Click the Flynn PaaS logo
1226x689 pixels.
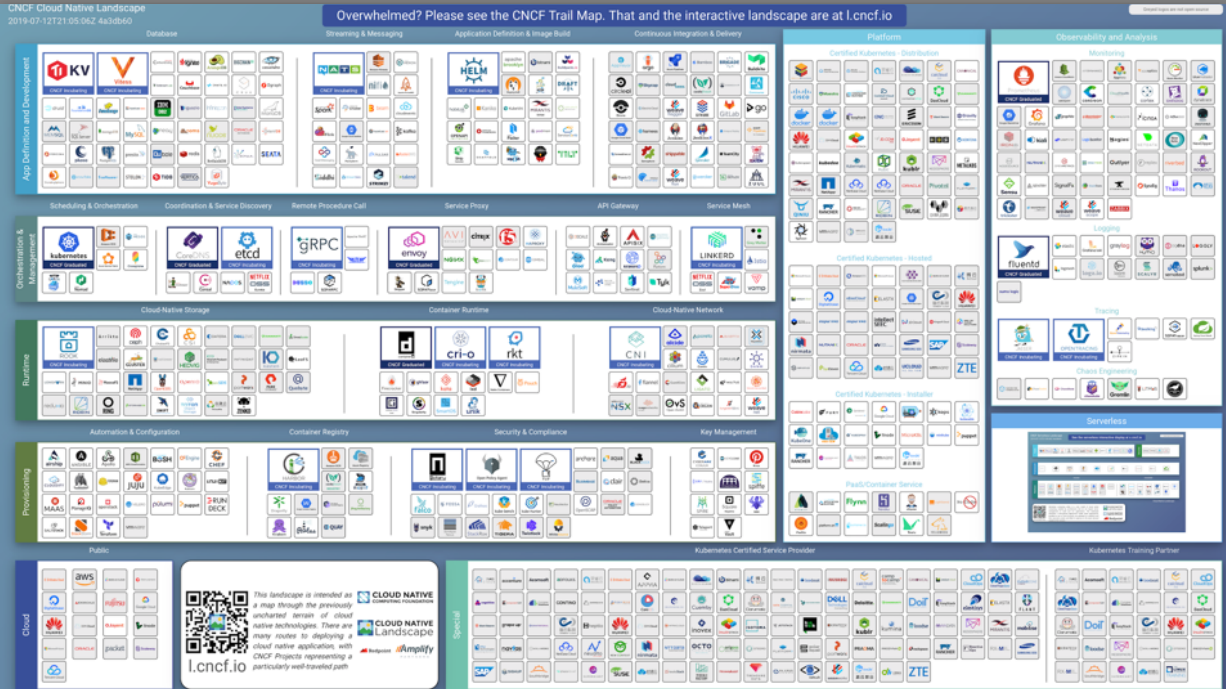tap(855, 502)
